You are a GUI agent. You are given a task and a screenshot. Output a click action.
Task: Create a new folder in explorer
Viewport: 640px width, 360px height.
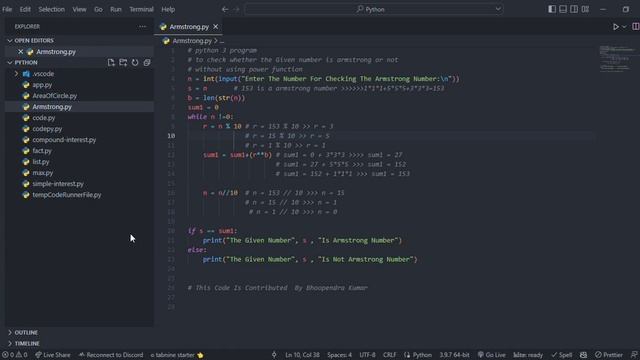[x=123, y=62]
